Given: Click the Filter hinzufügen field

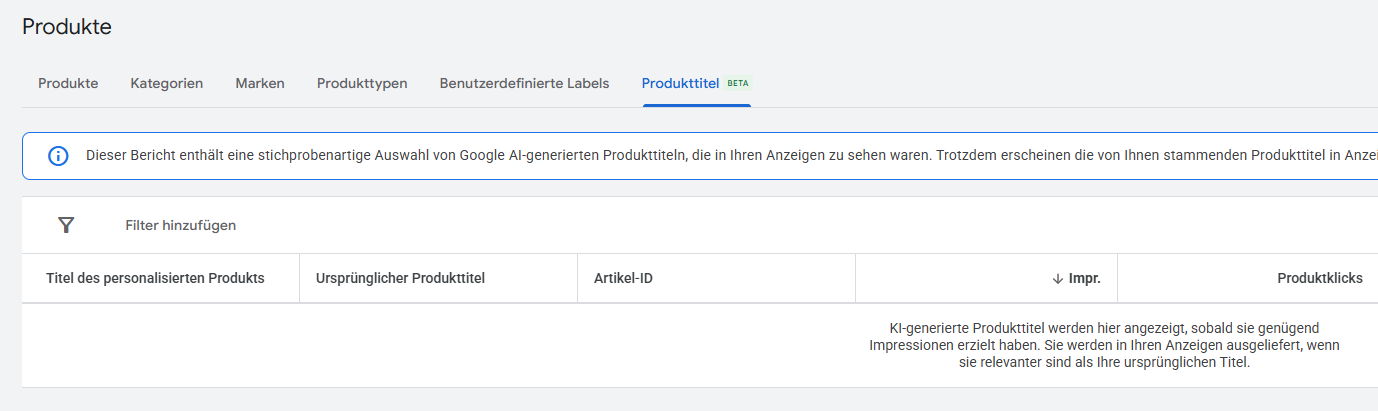Looking at the screenshot, I should point(181,226).
